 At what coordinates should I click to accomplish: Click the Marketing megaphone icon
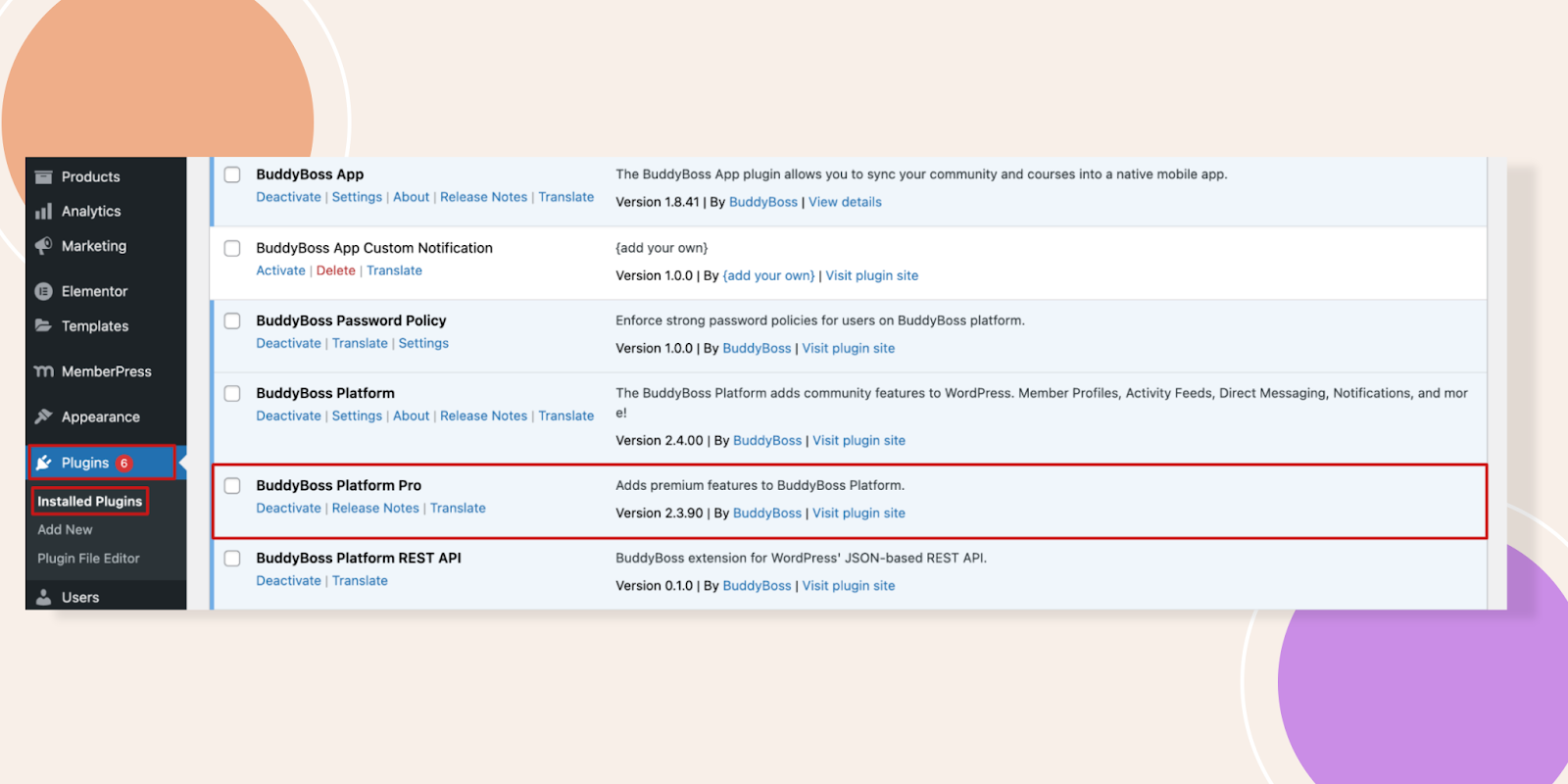[x=43, y=246]
